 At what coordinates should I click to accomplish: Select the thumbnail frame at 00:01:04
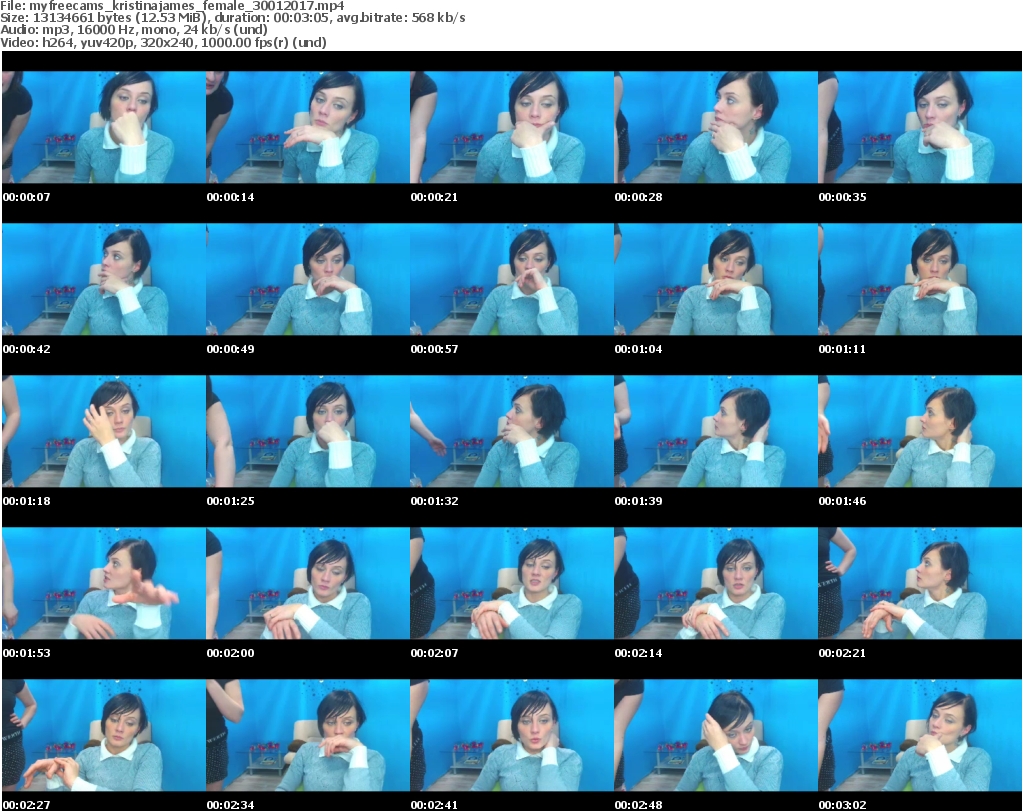click(x=716, y=279)
